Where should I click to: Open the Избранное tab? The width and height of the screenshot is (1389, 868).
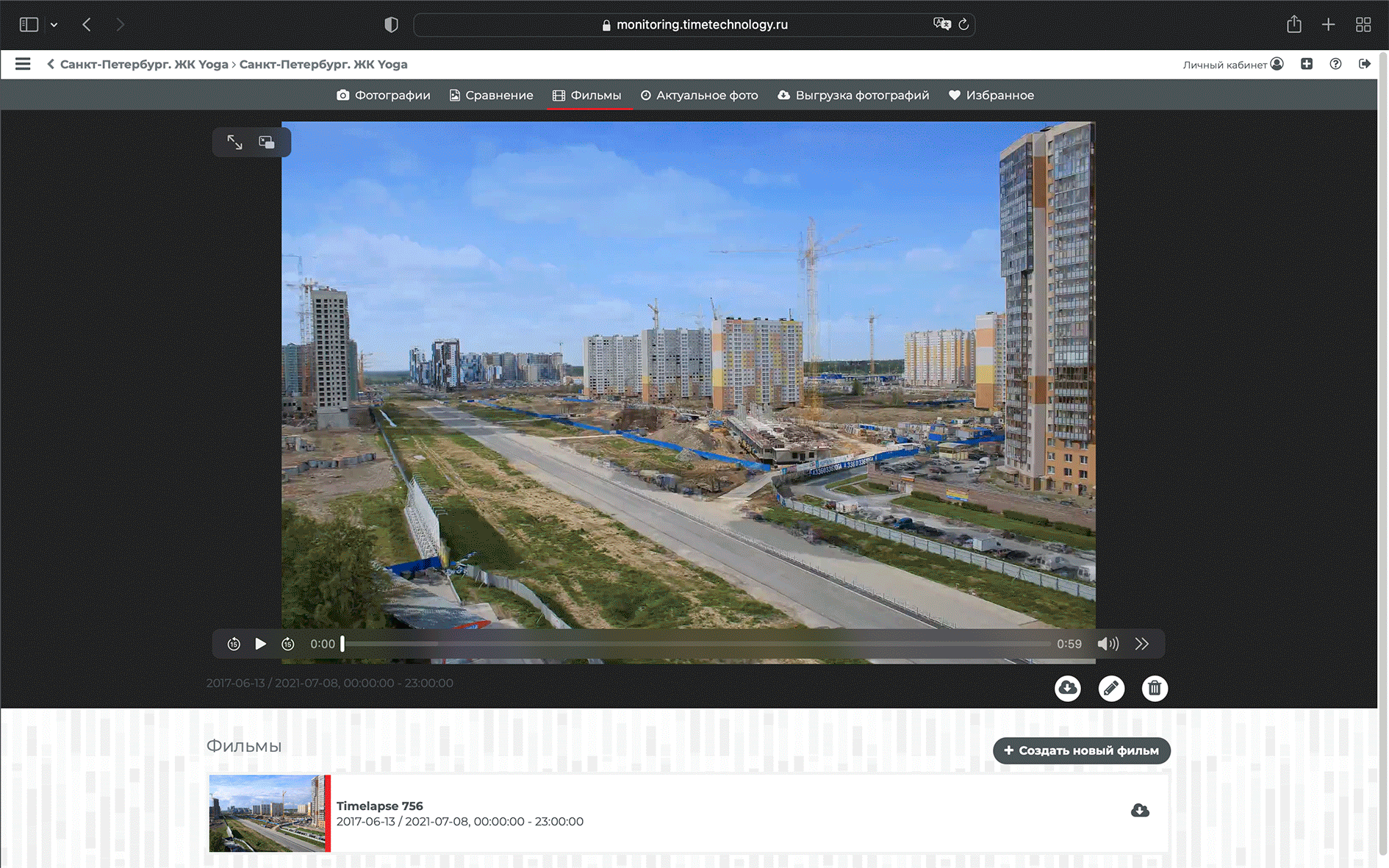click(x=991, y=95)
